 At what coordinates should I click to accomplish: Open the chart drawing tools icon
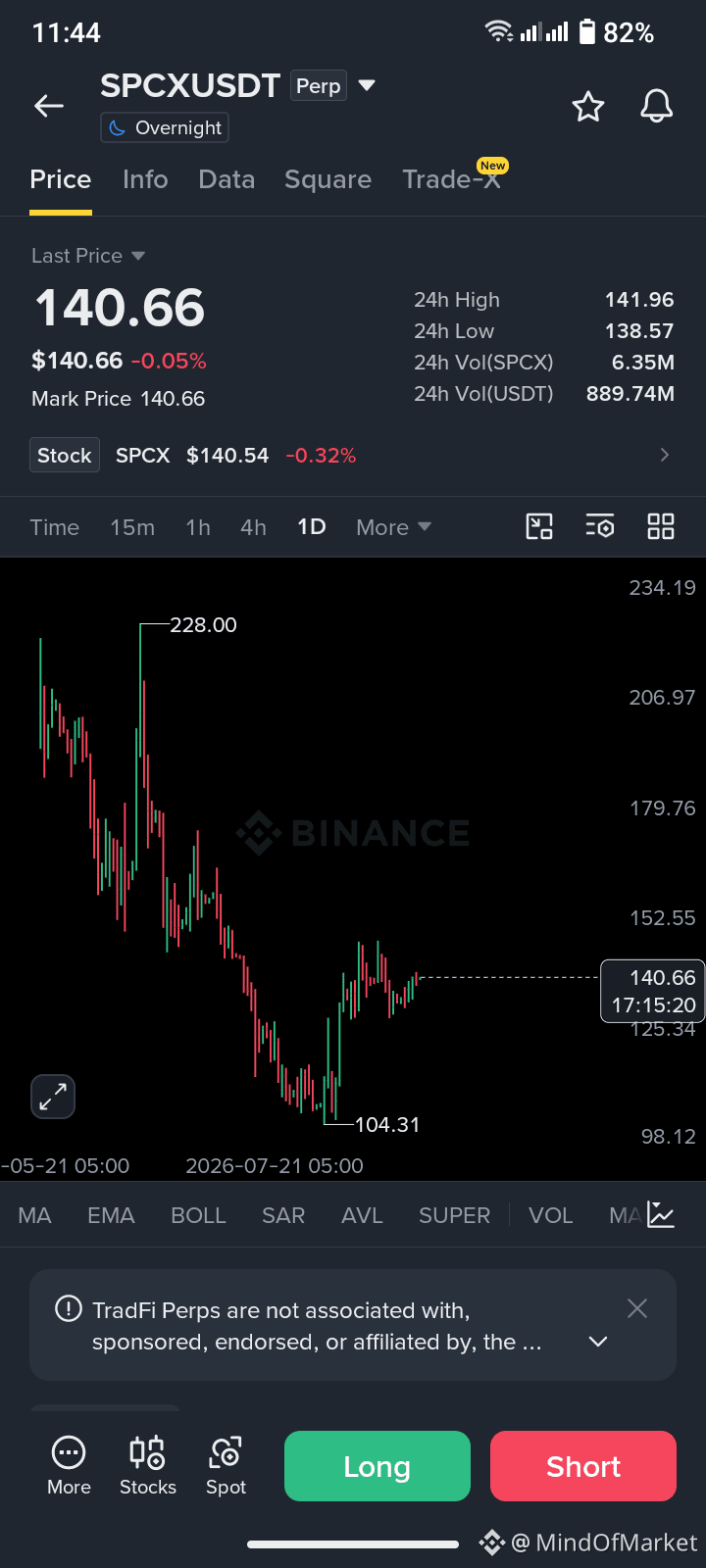(539, 526)
